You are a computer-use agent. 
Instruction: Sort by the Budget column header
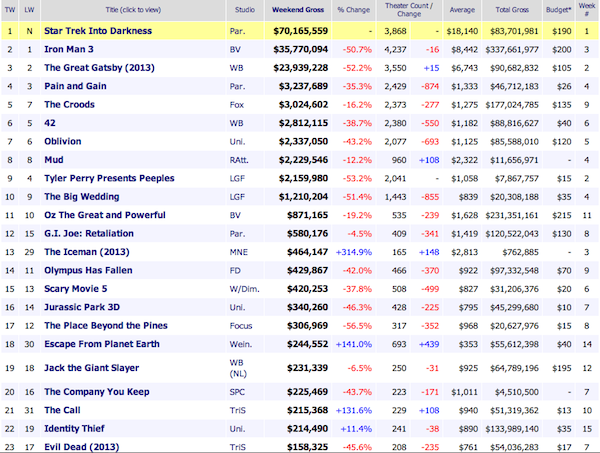(x=558, y=10)
